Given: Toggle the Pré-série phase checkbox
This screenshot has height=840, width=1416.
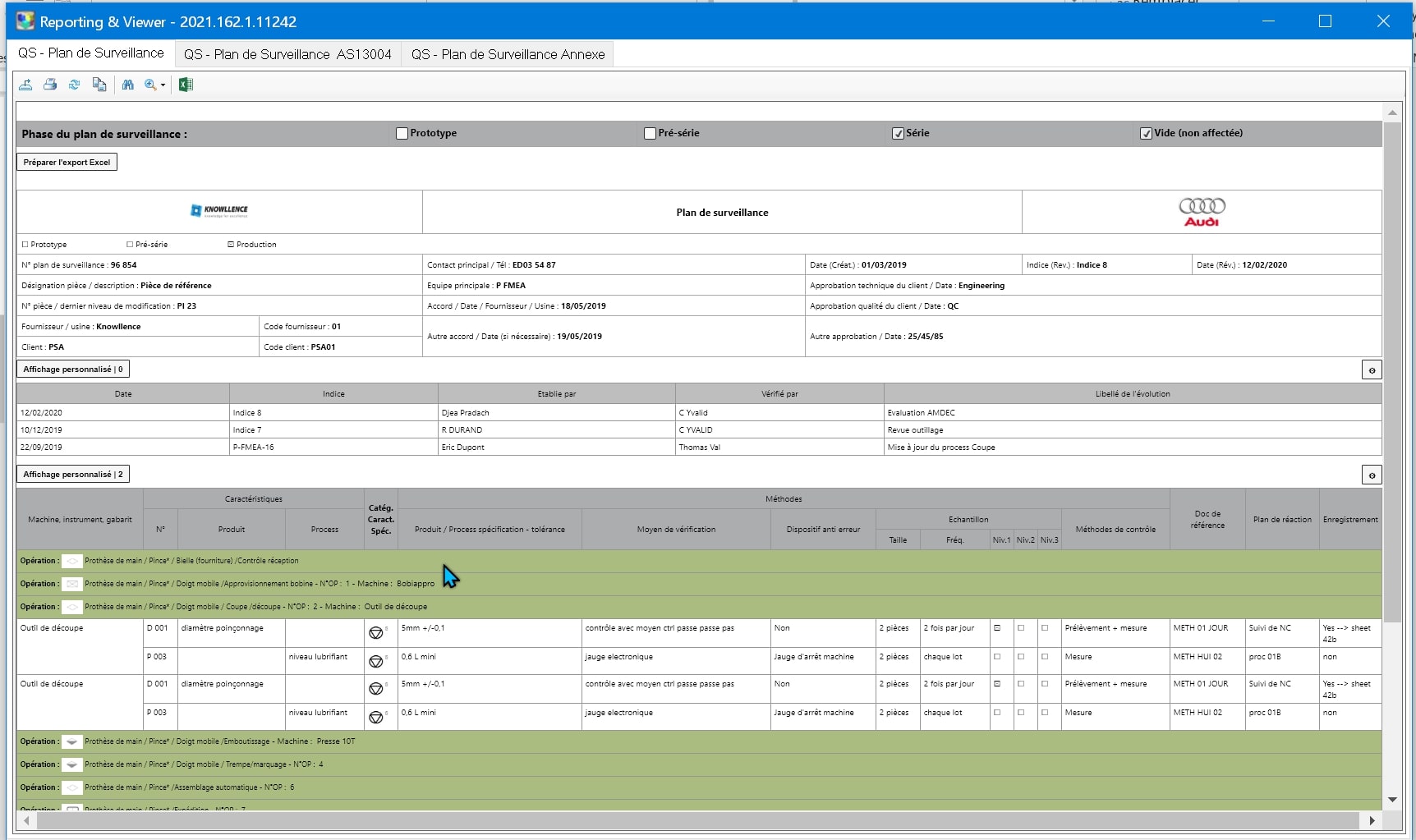Looking at the screenshot, I should [x=650, y=133].
